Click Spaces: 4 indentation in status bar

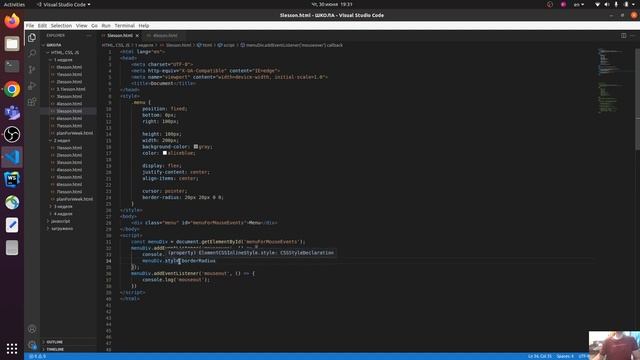565,356
